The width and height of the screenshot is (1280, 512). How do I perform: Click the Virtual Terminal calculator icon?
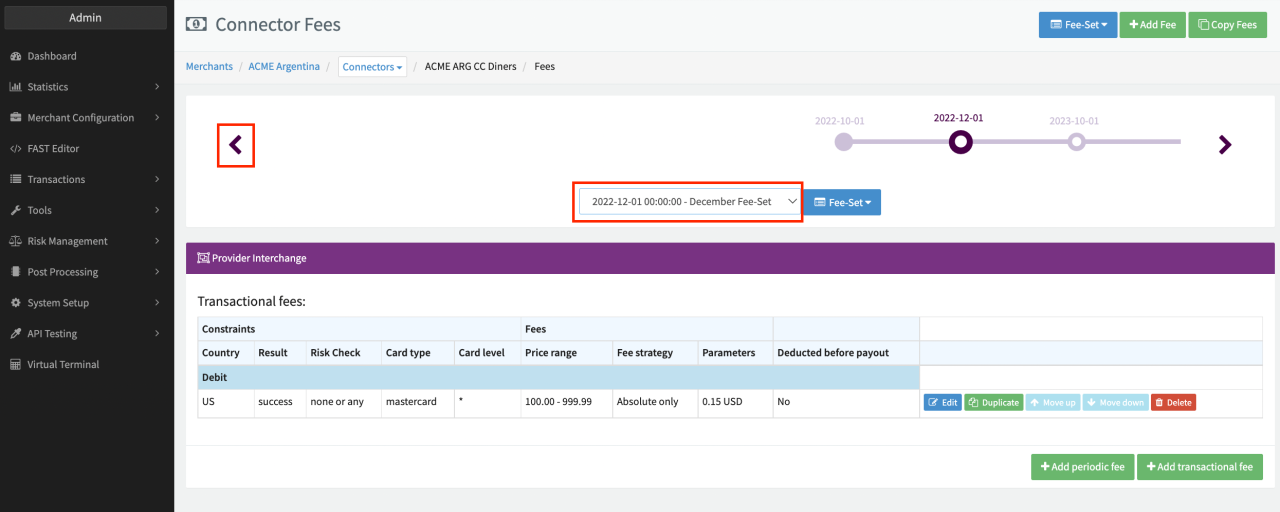(16, 365)
